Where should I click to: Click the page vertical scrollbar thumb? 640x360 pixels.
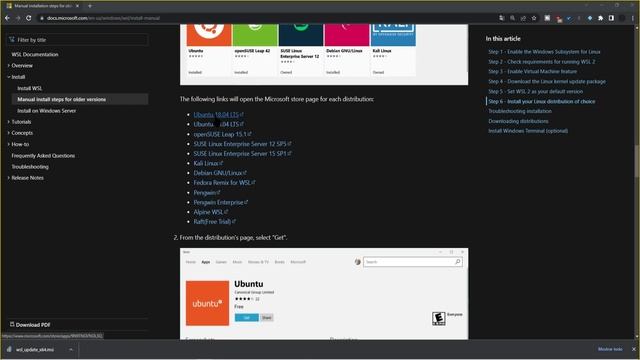pyautogui.click(x=637, y=161)
